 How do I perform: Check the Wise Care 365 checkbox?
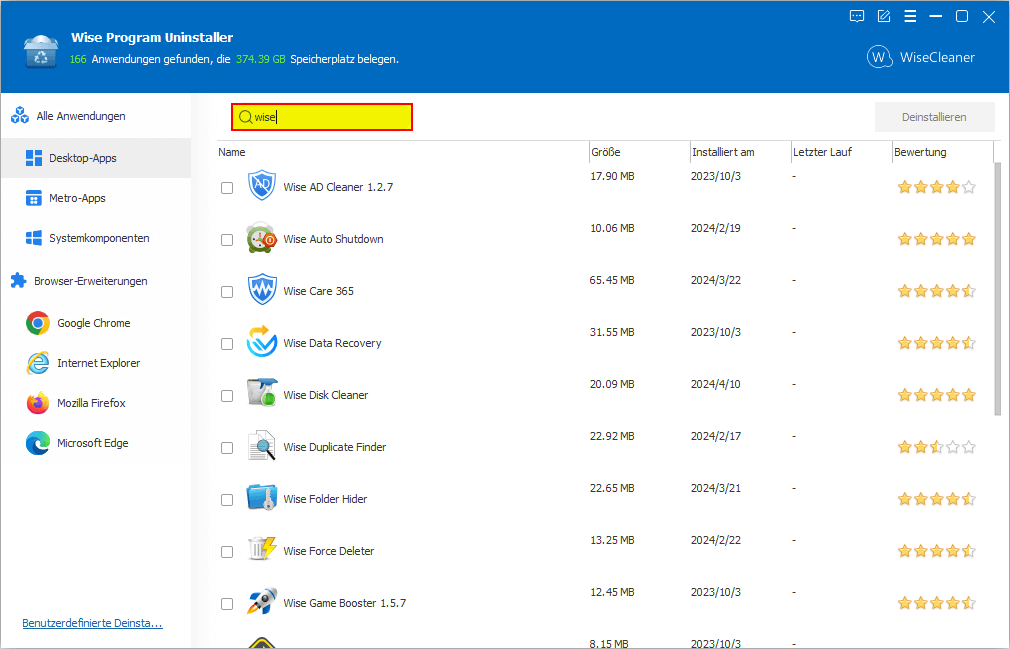click(x=227, y=292)
